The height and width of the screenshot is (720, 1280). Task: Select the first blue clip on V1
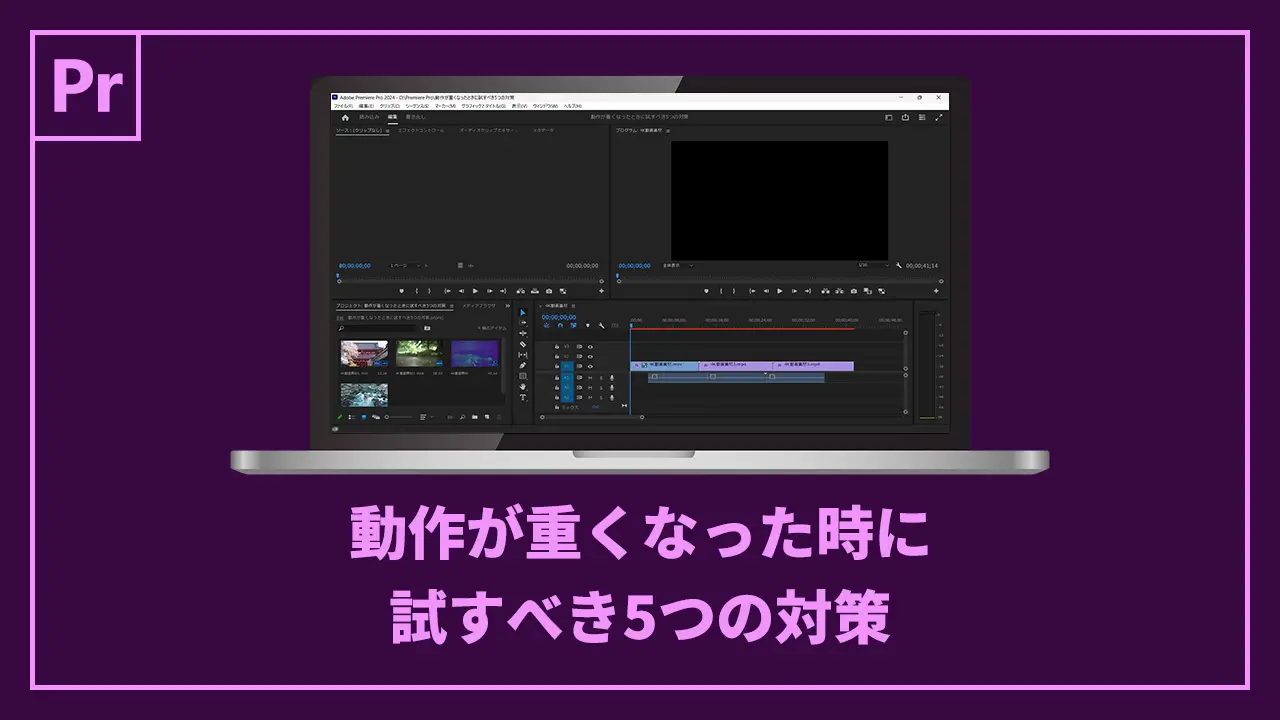[x=665, y=366]
